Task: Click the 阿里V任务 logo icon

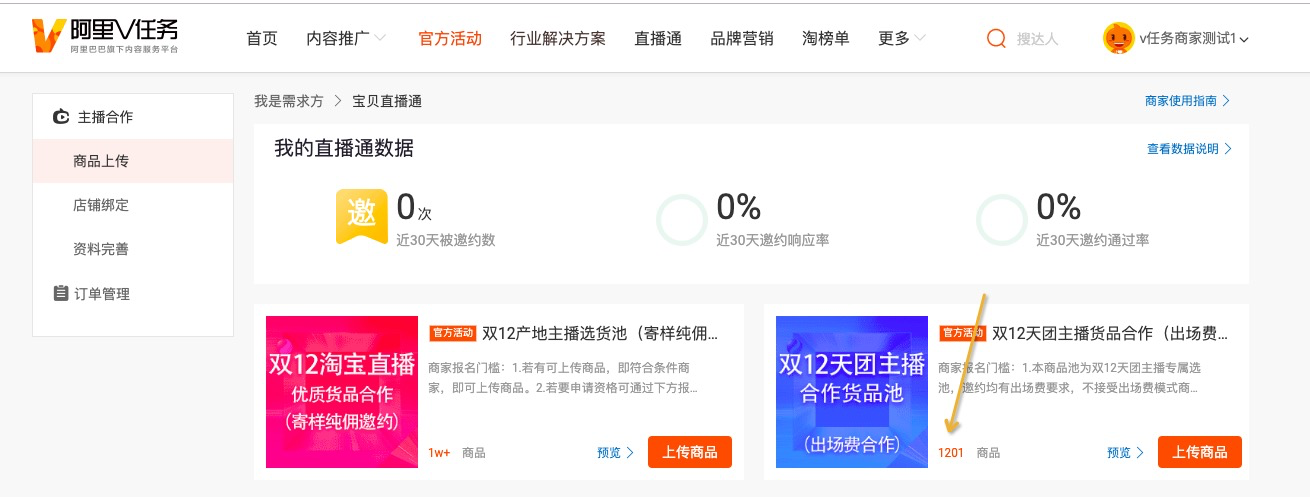Action: [x=47, y=36]
